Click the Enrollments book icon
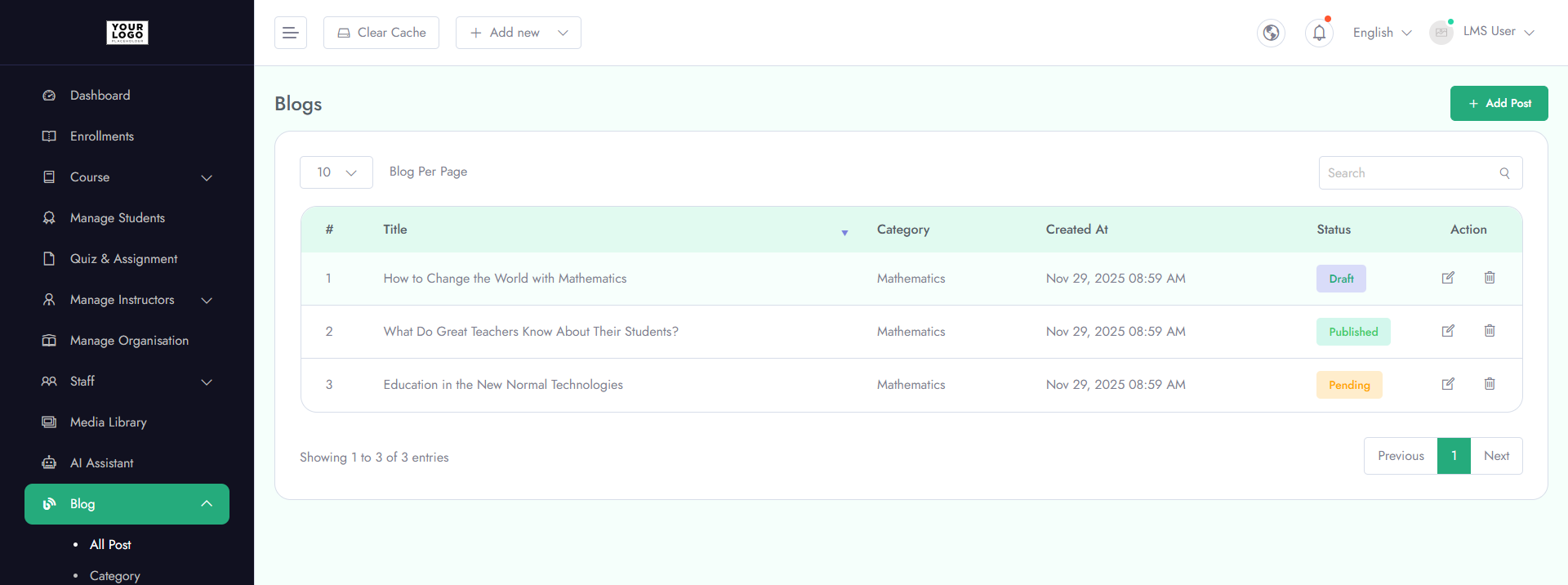Screen dimensions: 1568x585 point(49,136)
